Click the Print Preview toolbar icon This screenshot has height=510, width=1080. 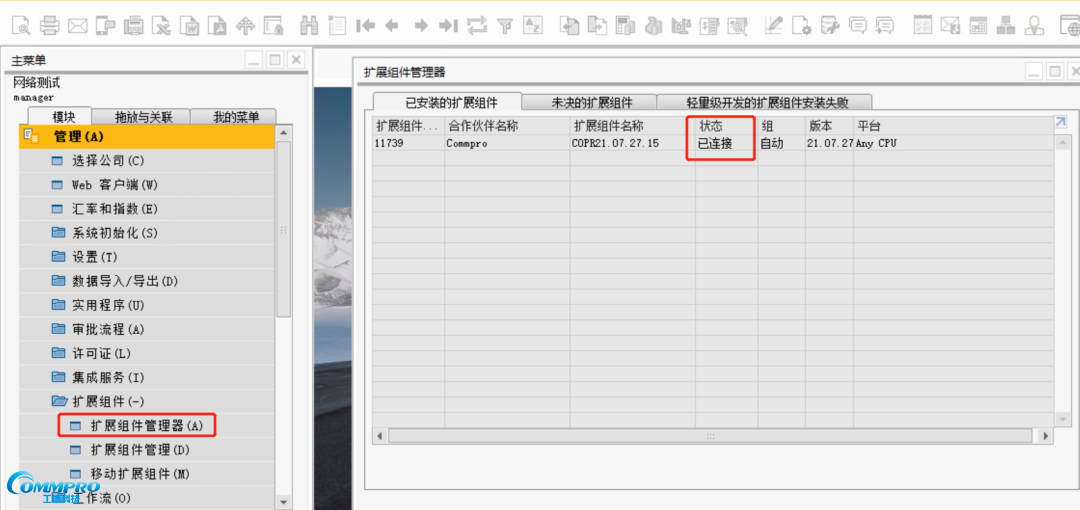coord(20,25)
